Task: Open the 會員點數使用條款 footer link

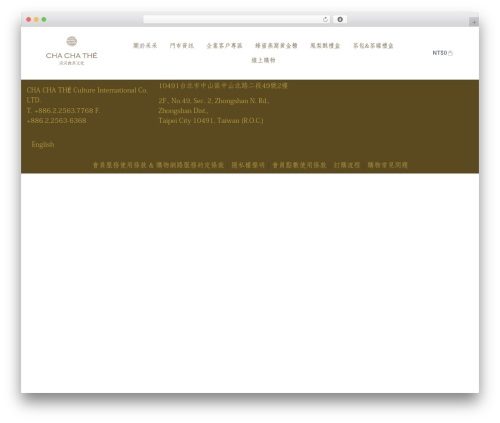Action: [x=299, y=165]
